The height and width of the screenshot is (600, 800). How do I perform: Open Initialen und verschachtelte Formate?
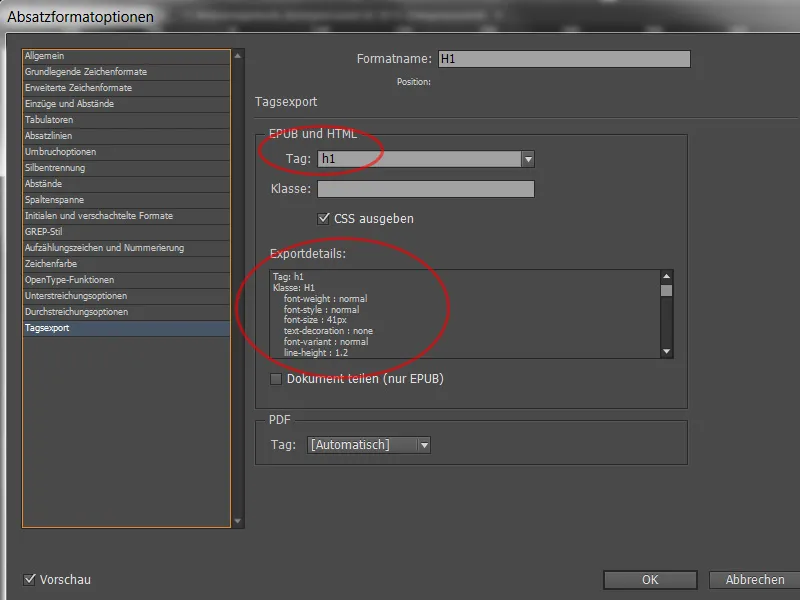127,216
